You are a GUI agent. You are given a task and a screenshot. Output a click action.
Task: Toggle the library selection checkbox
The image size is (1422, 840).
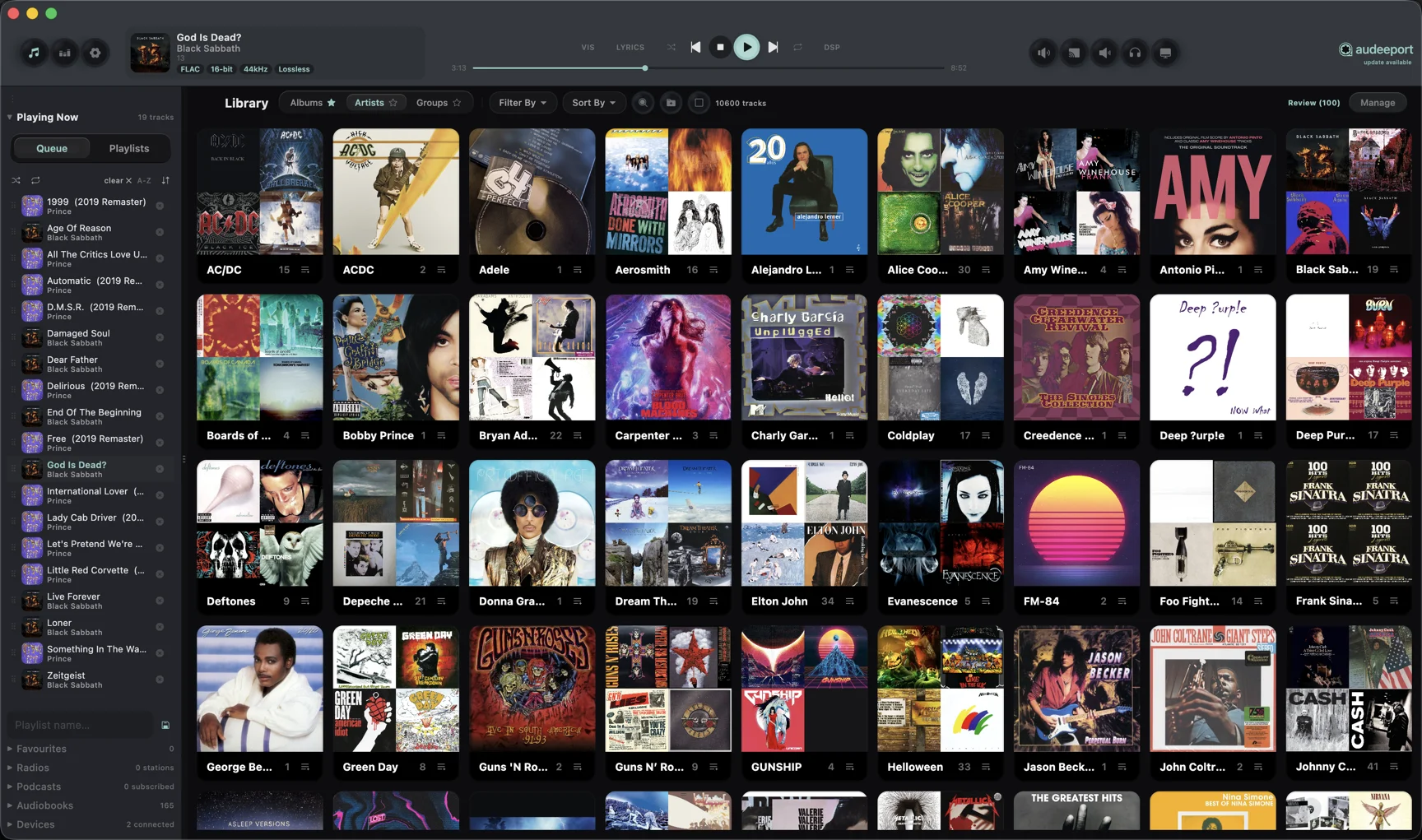pos(699,103)
